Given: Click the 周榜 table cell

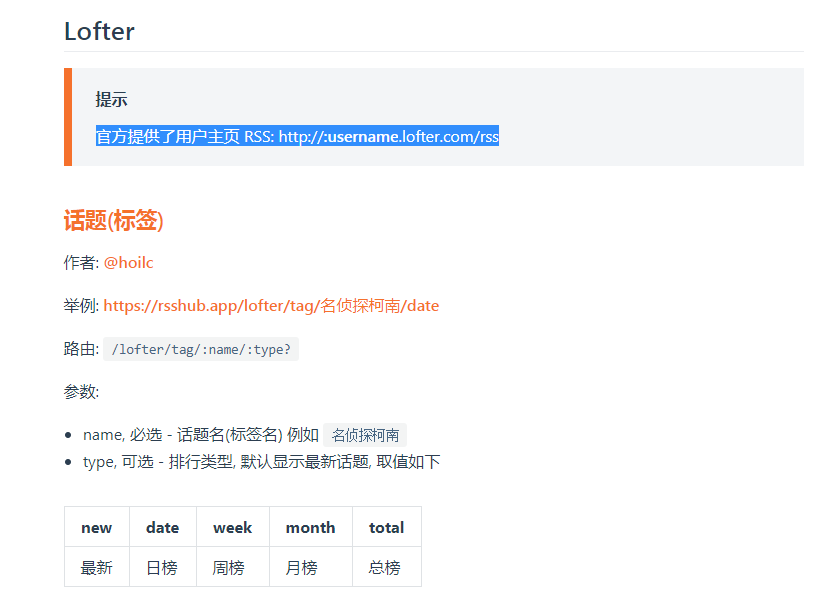Looking at the screenshot, I should (x=233, y=567).
